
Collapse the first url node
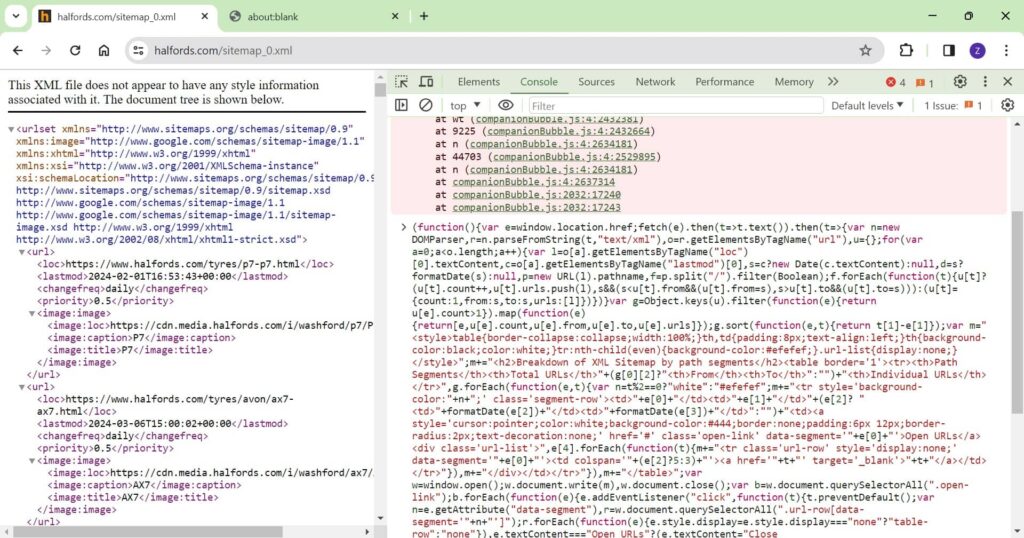pos(22,252)
